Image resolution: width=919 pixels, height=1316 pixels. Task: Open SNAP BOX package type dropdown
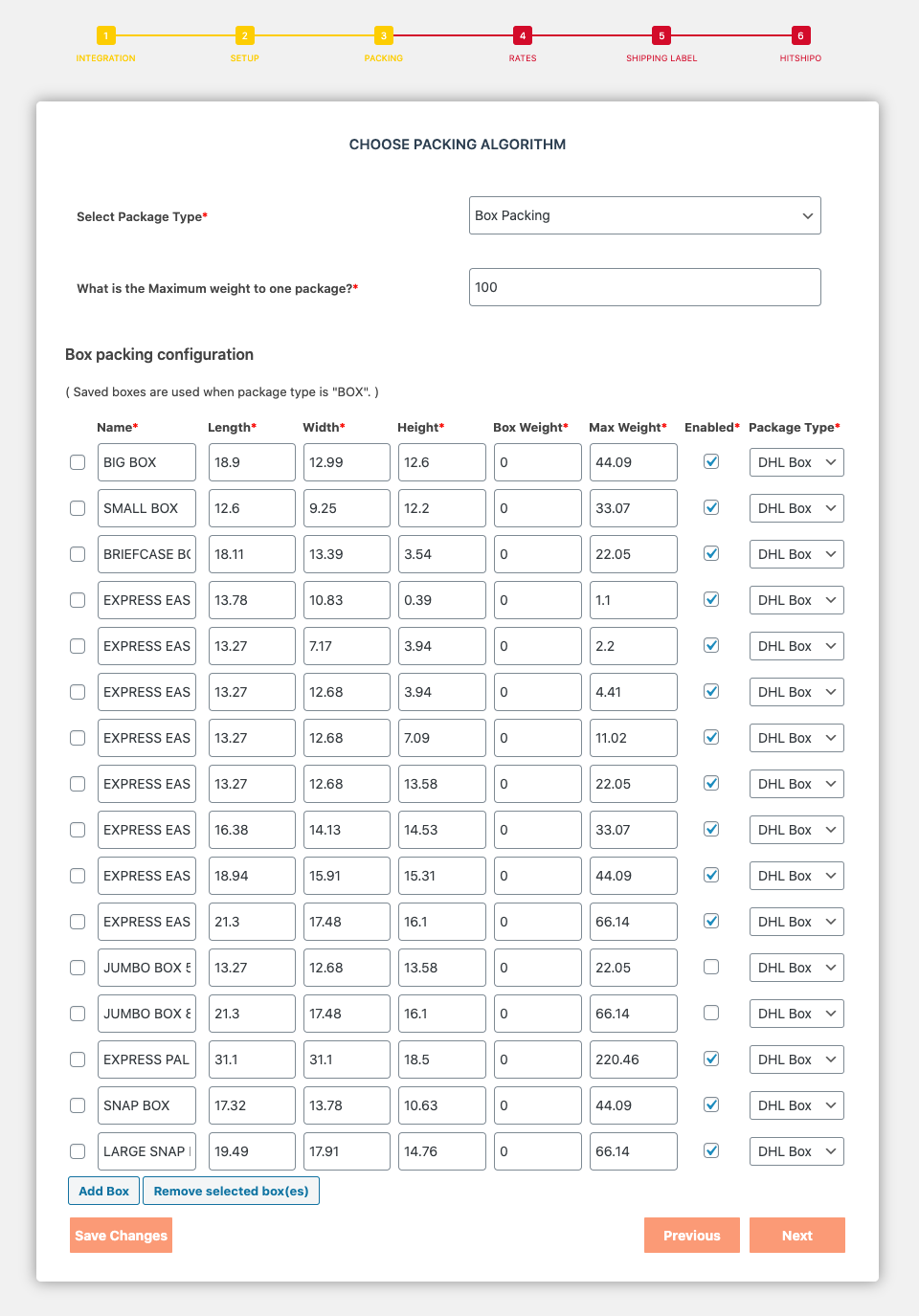point(796,1105)
